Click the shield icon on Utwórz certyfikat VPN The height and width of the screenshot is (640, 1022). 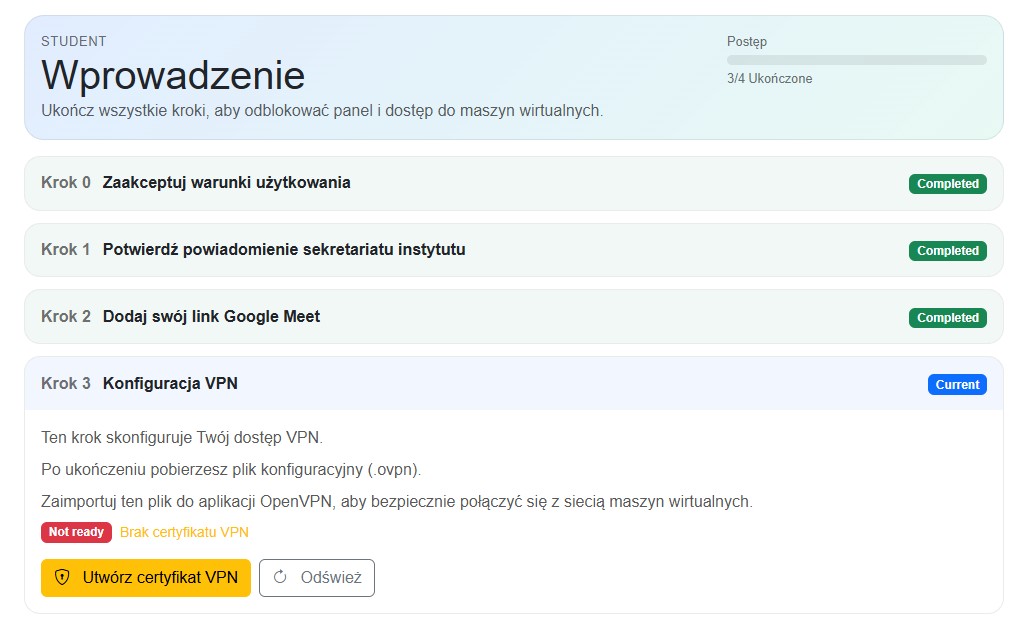[x=62, y=578]
